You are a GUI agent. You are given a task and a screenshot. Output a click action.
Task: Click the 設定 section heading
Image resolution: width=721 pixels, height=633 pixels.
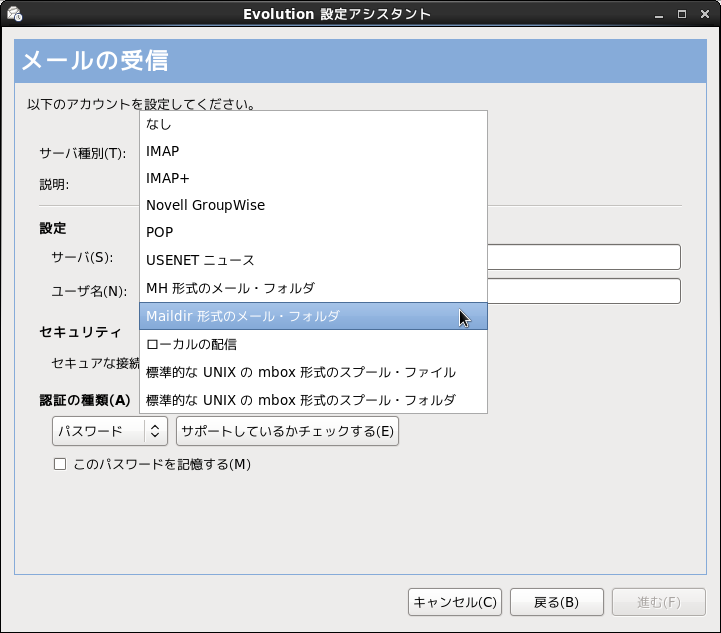point(53,228)
